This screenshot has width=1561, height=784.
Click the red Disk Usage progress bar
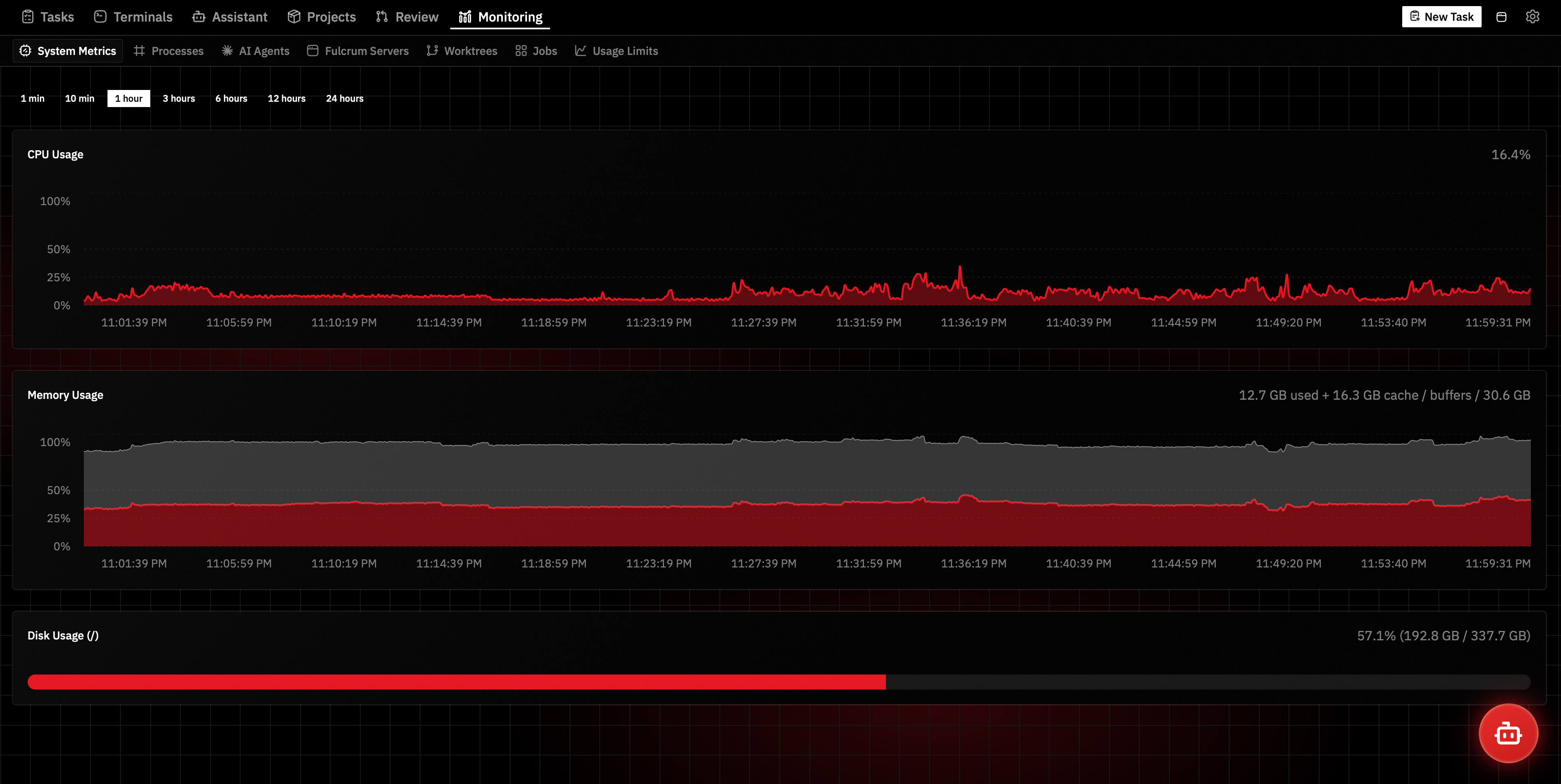454,681
